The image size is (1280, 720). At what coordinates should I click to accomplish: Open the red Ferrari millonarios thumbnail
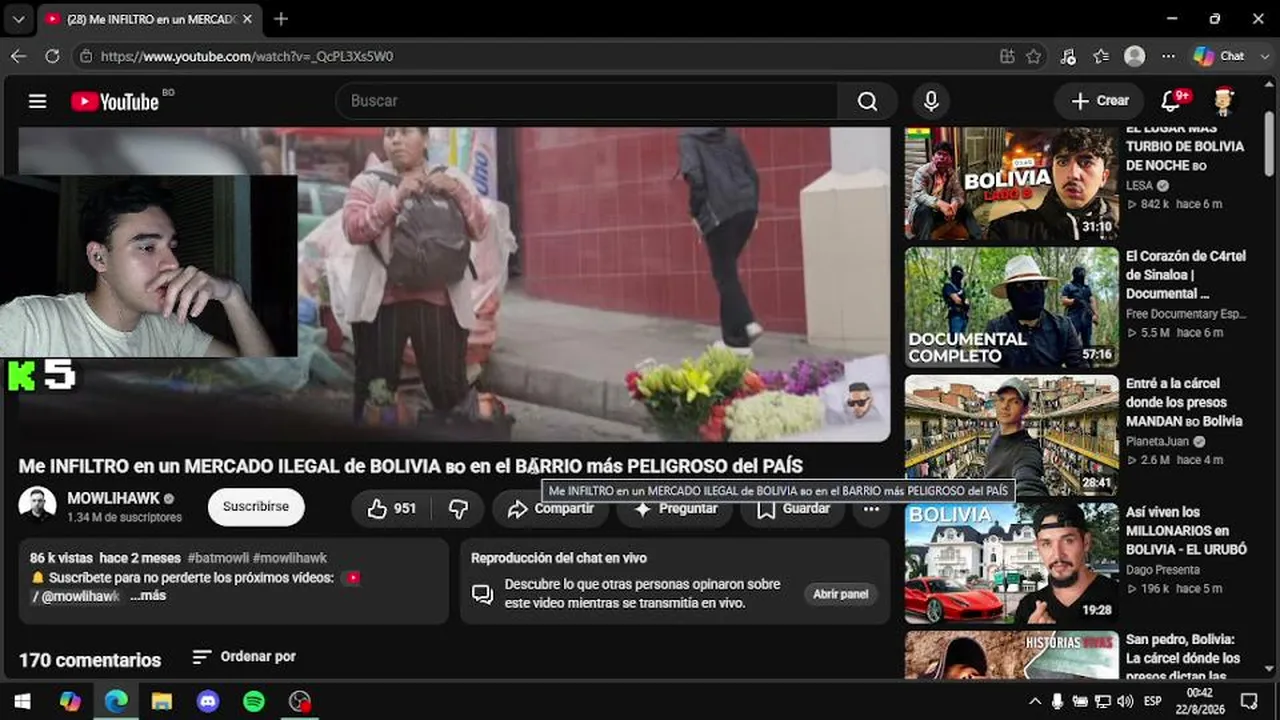(x=1011, y=564)
